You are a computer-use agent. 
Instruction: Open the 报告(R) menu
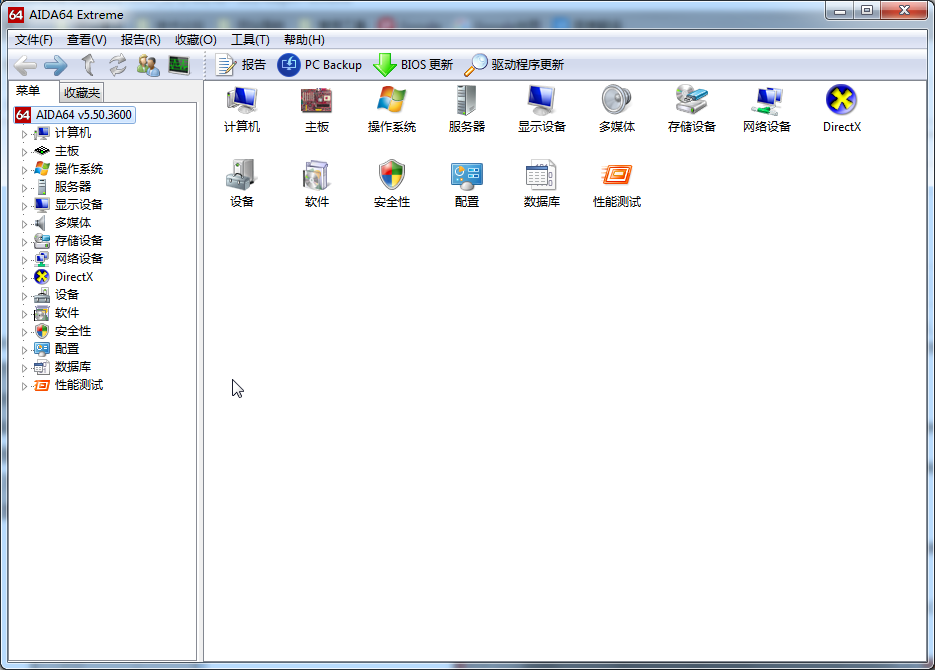pyautogui.click(x=141, y=40)
